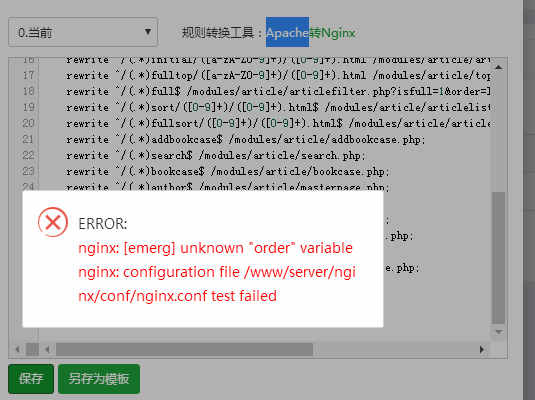Click the 另存为模板 save-as-template button
Image resolution: width=535 pixels, height=400 pixels.
coord(99,379)
